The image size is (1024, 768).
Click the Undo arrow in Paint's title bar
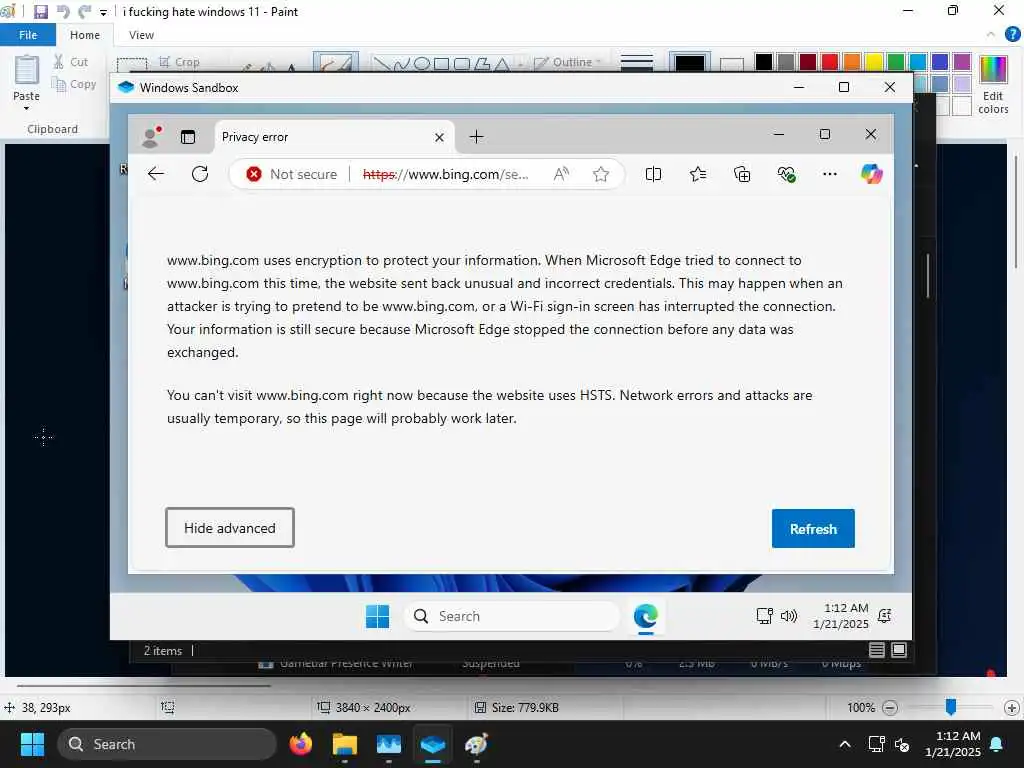63,11
